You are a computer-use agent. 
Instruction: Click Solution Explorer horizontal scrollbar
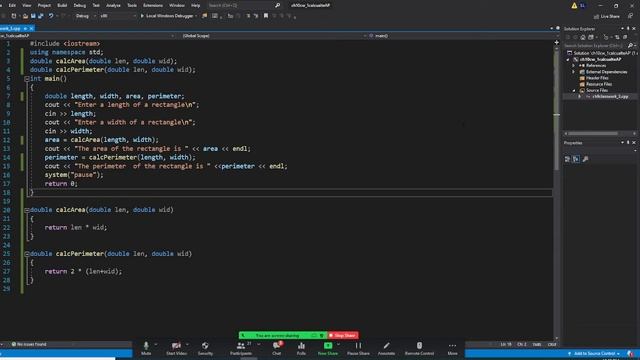point(593,133)
